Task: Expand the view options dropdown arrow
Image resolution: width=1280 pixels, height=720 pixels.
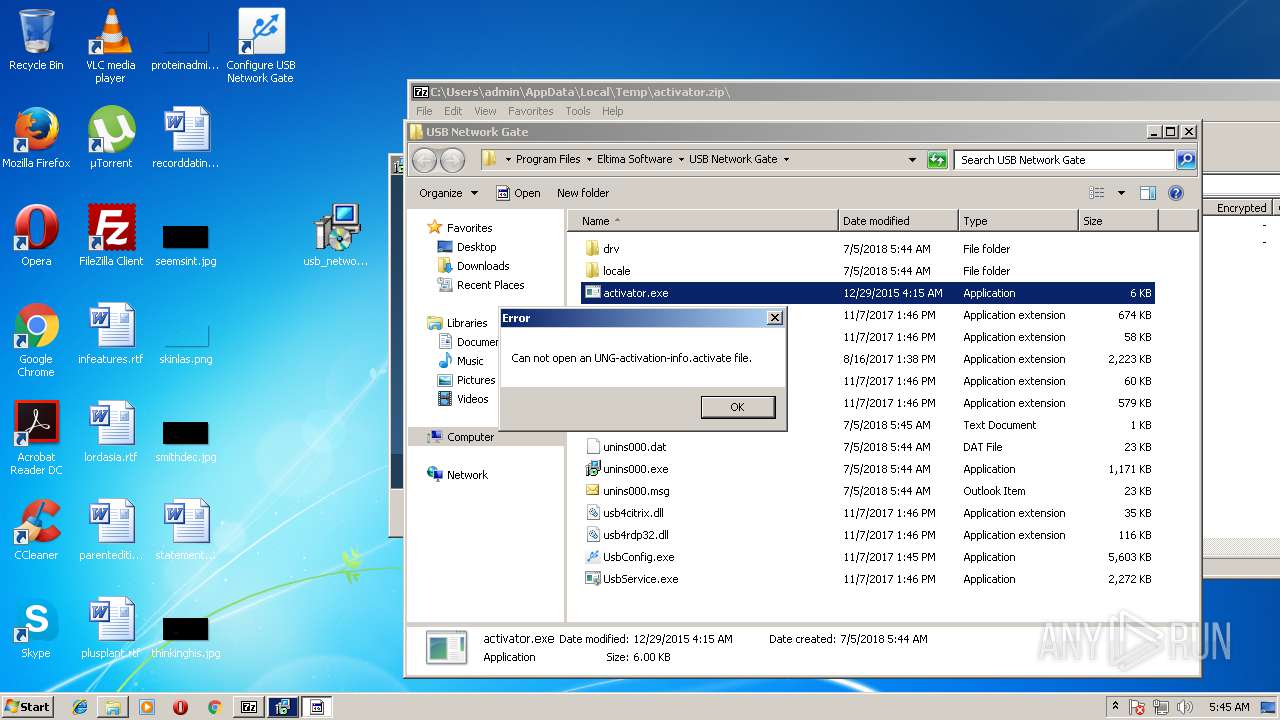Action: tap(1121, 193)
